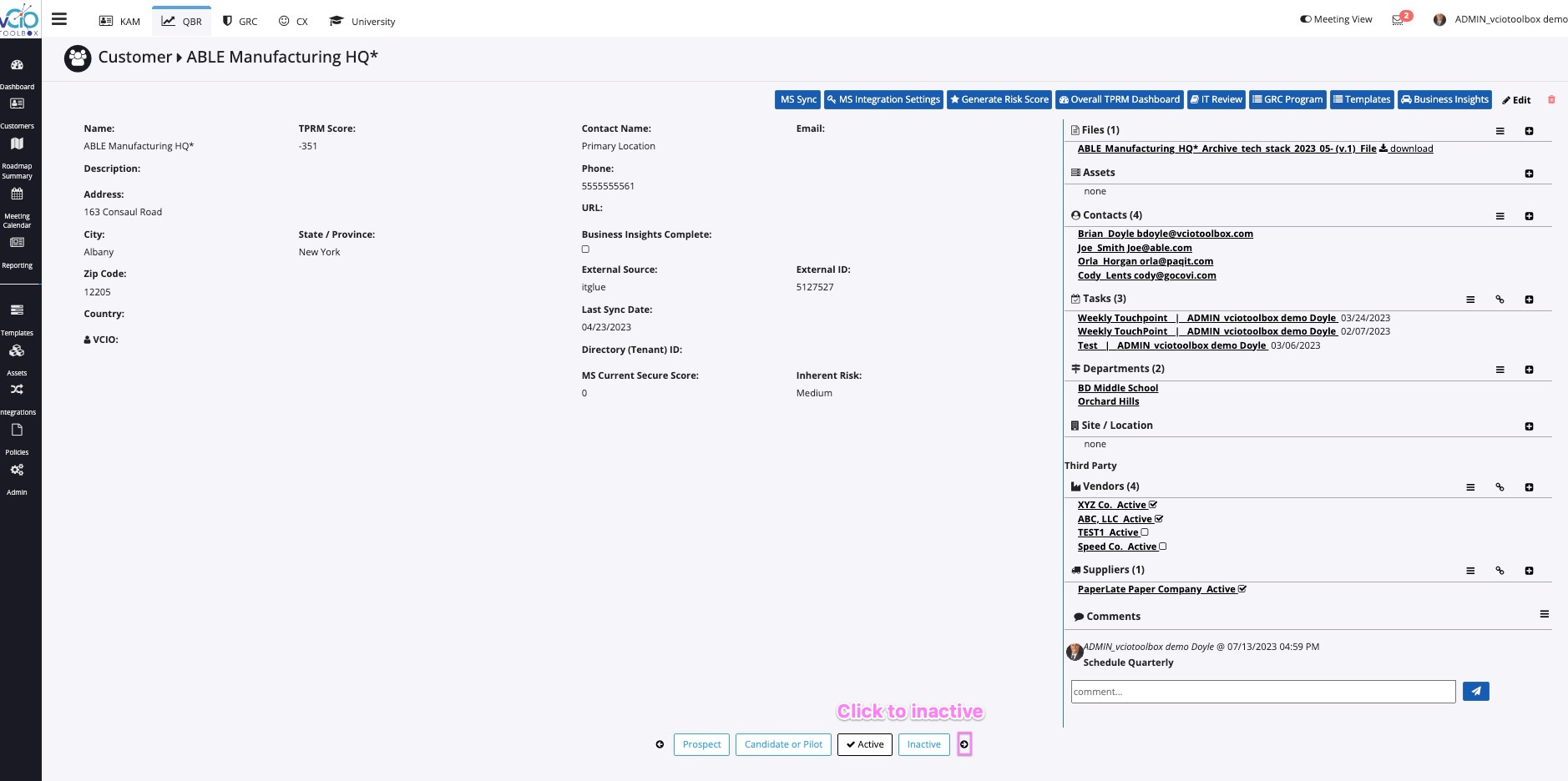Toggle the Speed Co. Active checkbox
This screenshot has width=1568, height=781.
(x=1162, y=547)
